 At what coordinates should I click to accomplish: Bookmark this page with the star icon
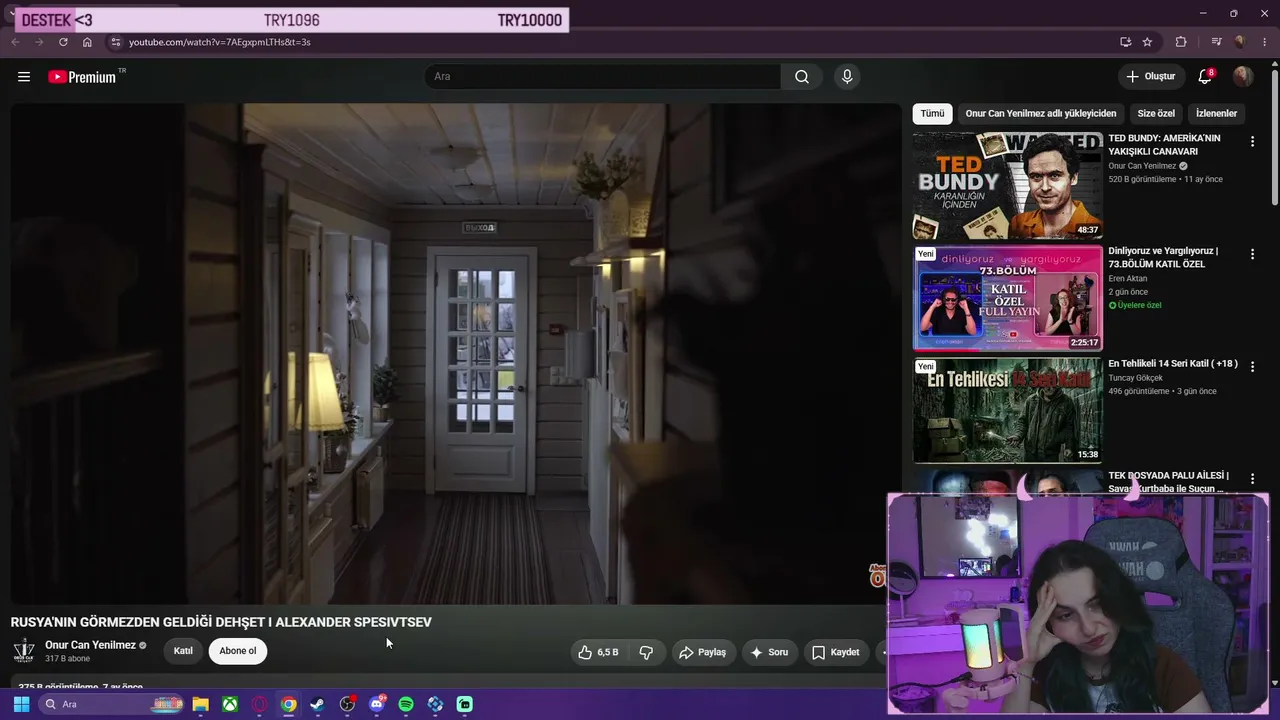coord(1147,42)
